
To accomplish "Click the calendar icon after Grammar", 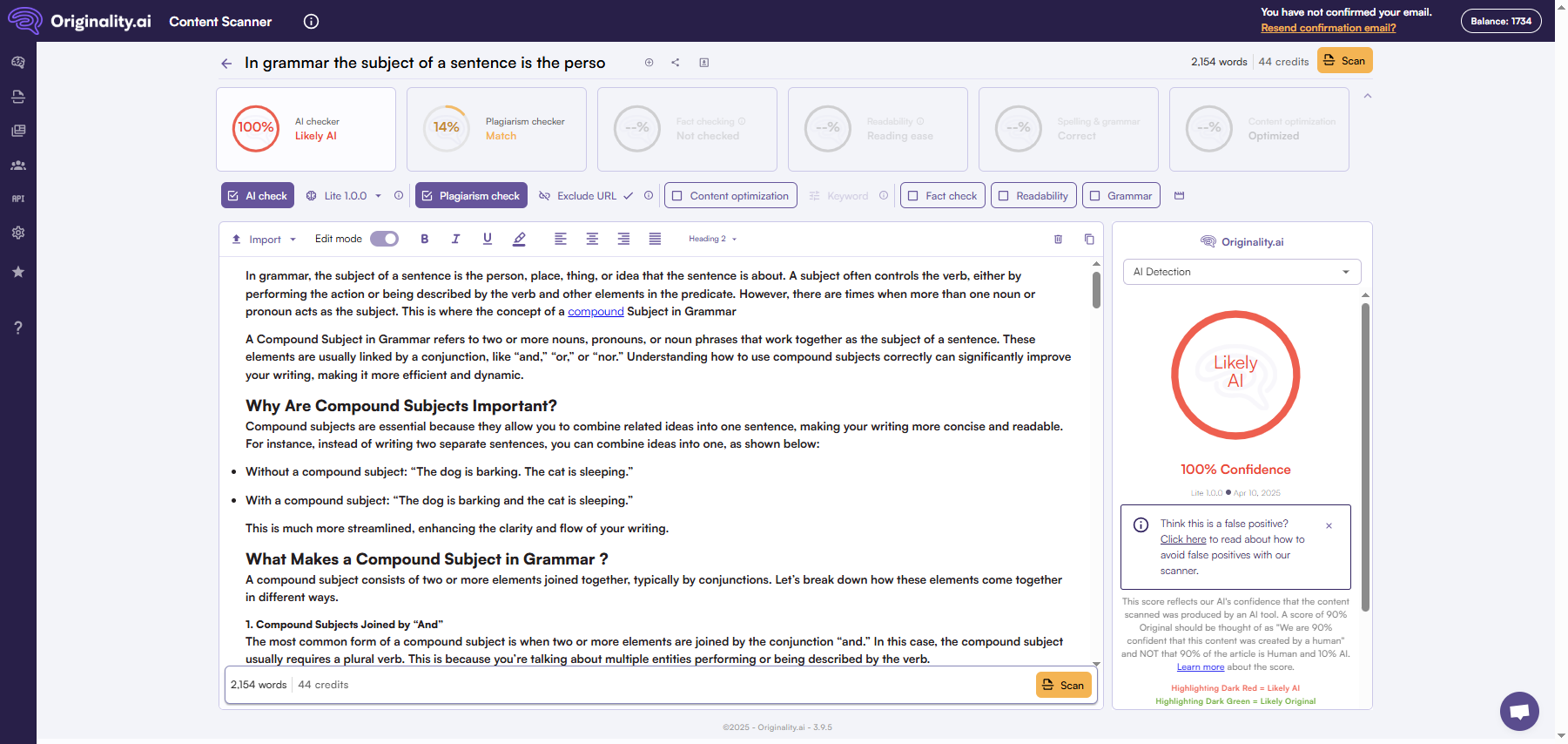I will (1179, 196).
